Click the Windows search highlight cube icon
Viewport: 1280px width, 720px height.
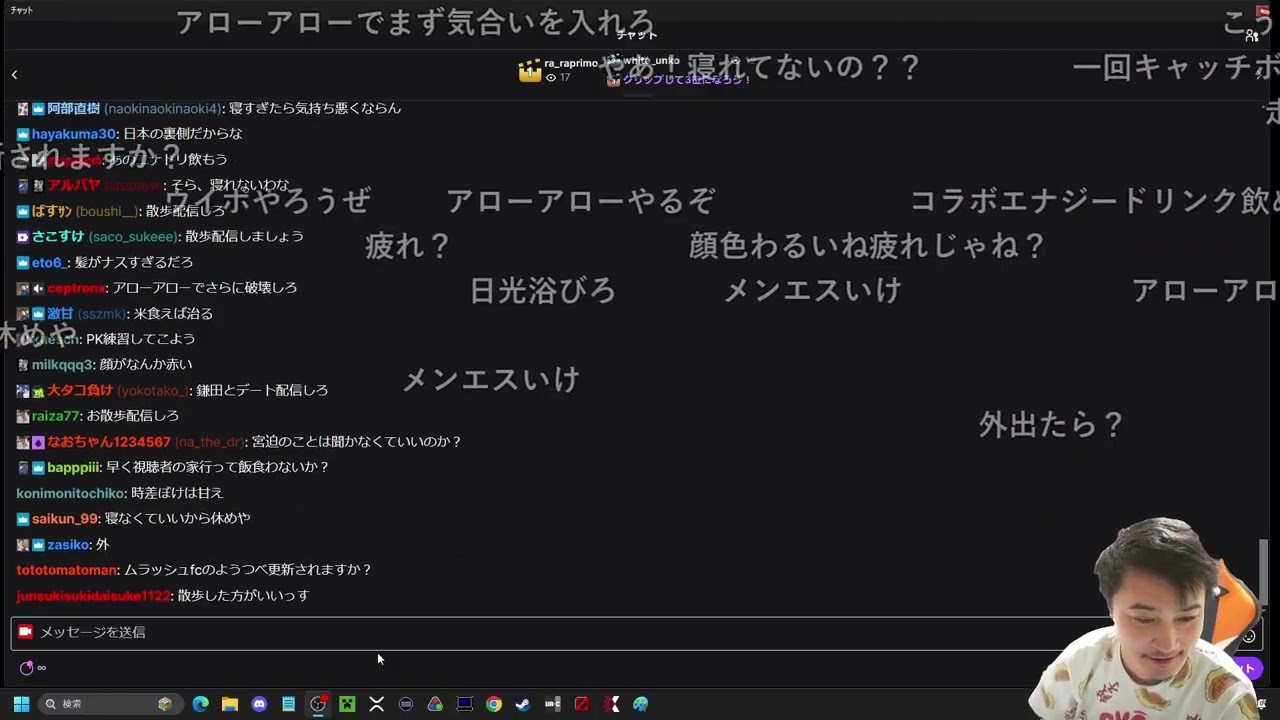point(165,704)
